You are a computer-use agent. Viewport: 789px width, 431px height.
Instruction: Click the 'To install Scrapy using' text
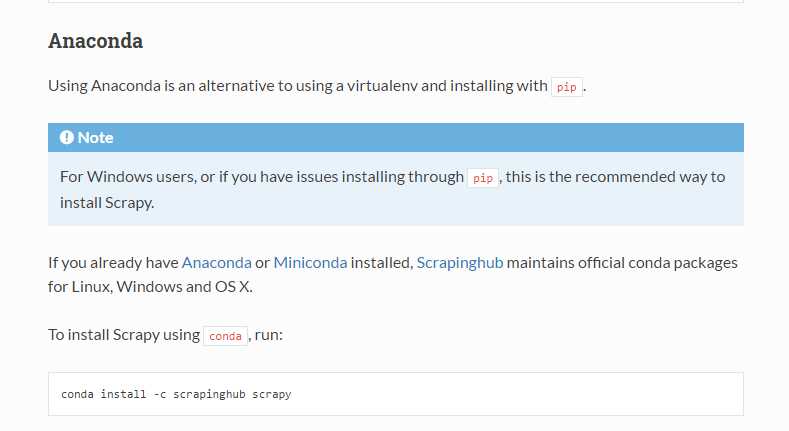(124, 335)
